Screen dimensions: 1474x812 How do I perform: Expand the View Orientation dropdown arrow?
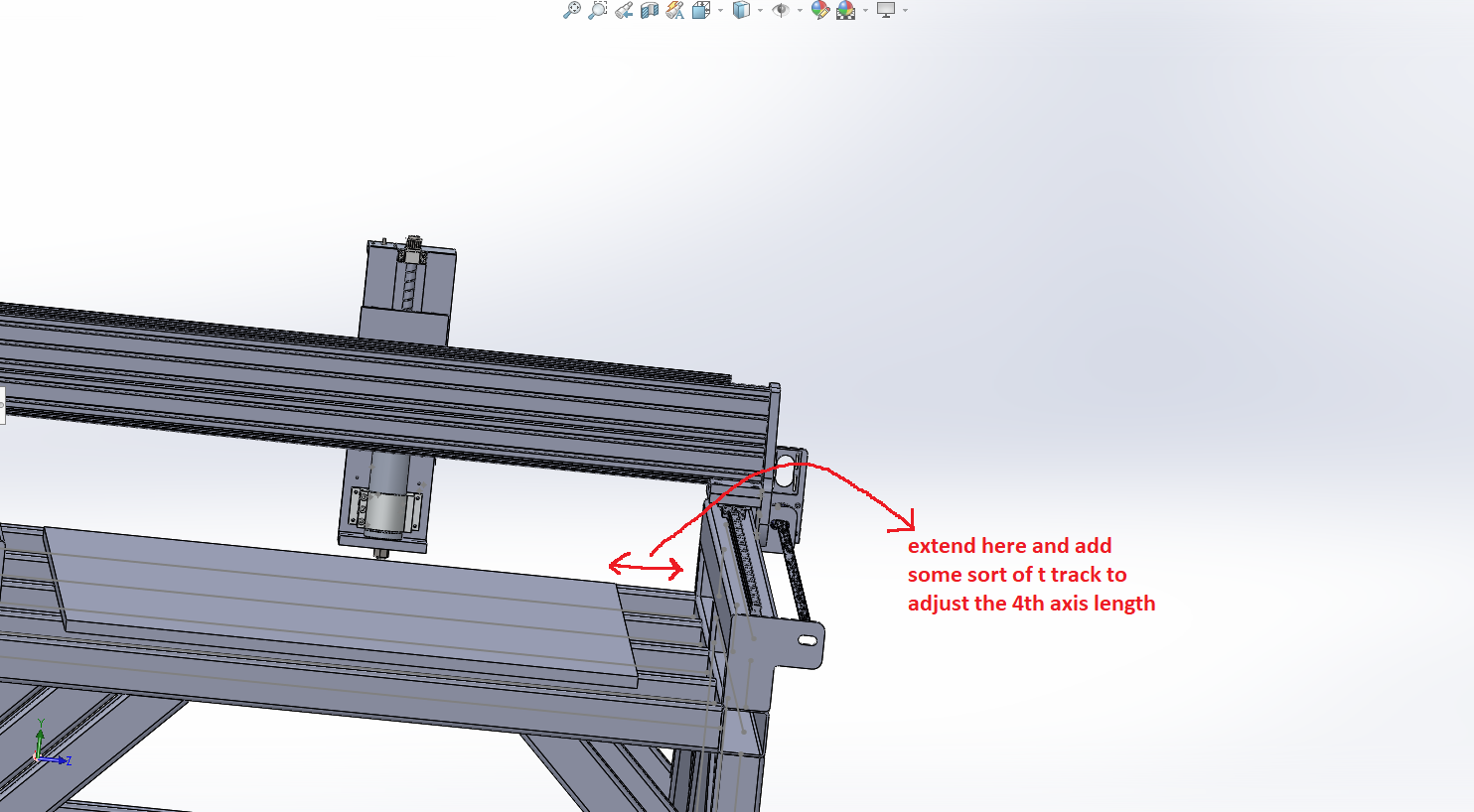(720, 11)
